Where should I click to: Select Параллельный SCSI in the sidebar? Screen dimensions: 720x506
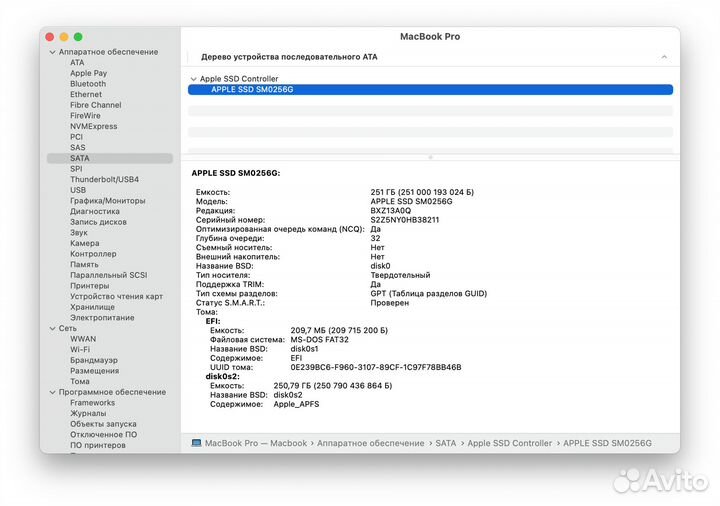(108, 275)
